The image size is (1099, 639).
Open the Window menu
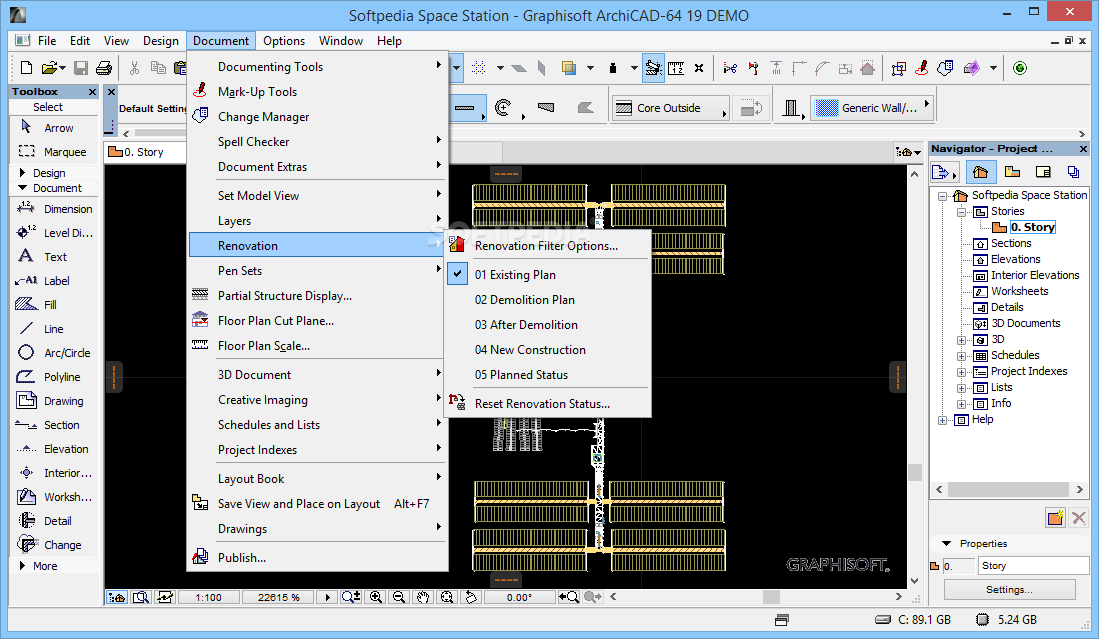point(341,41)
